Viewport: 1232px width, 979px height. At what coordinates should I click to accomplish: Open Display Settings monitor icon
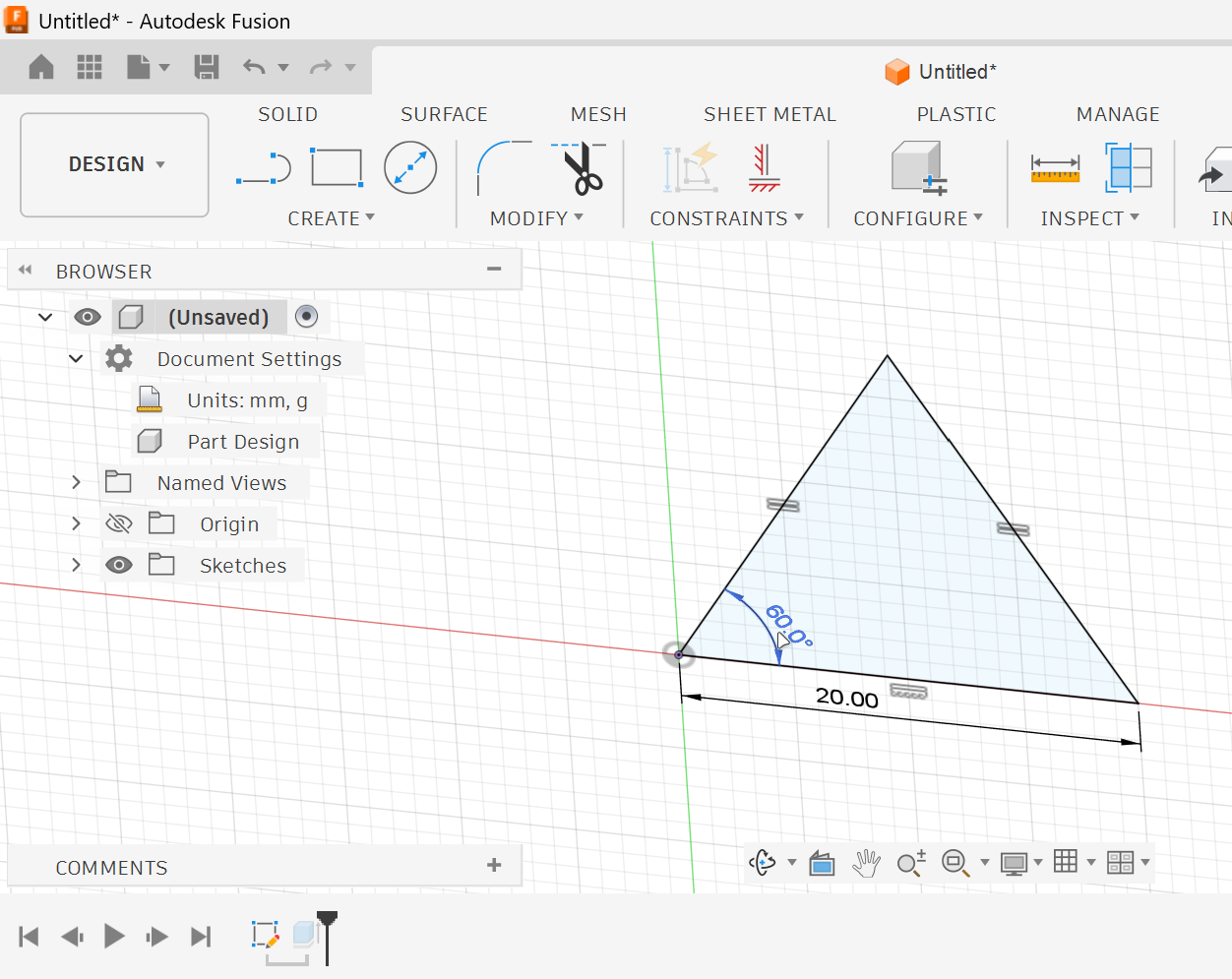tap(1014, 864)
